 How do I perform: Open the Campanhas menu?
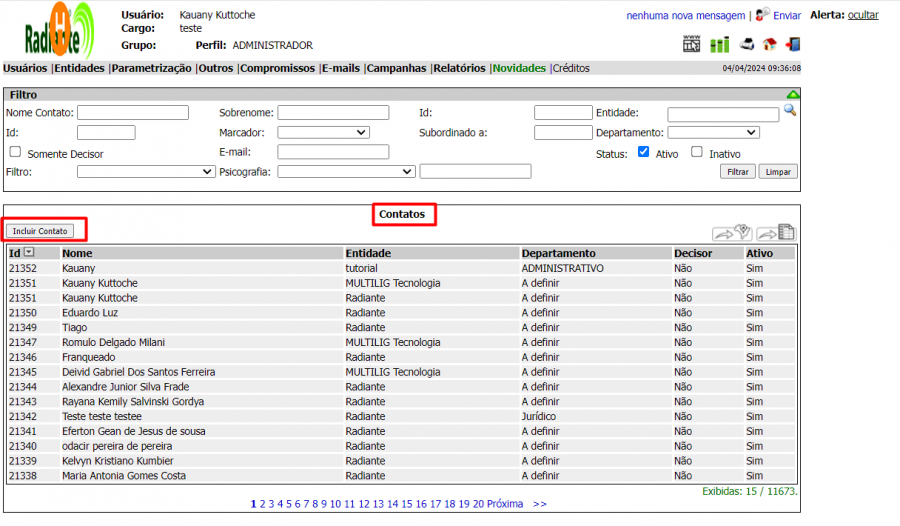[396, 69]
